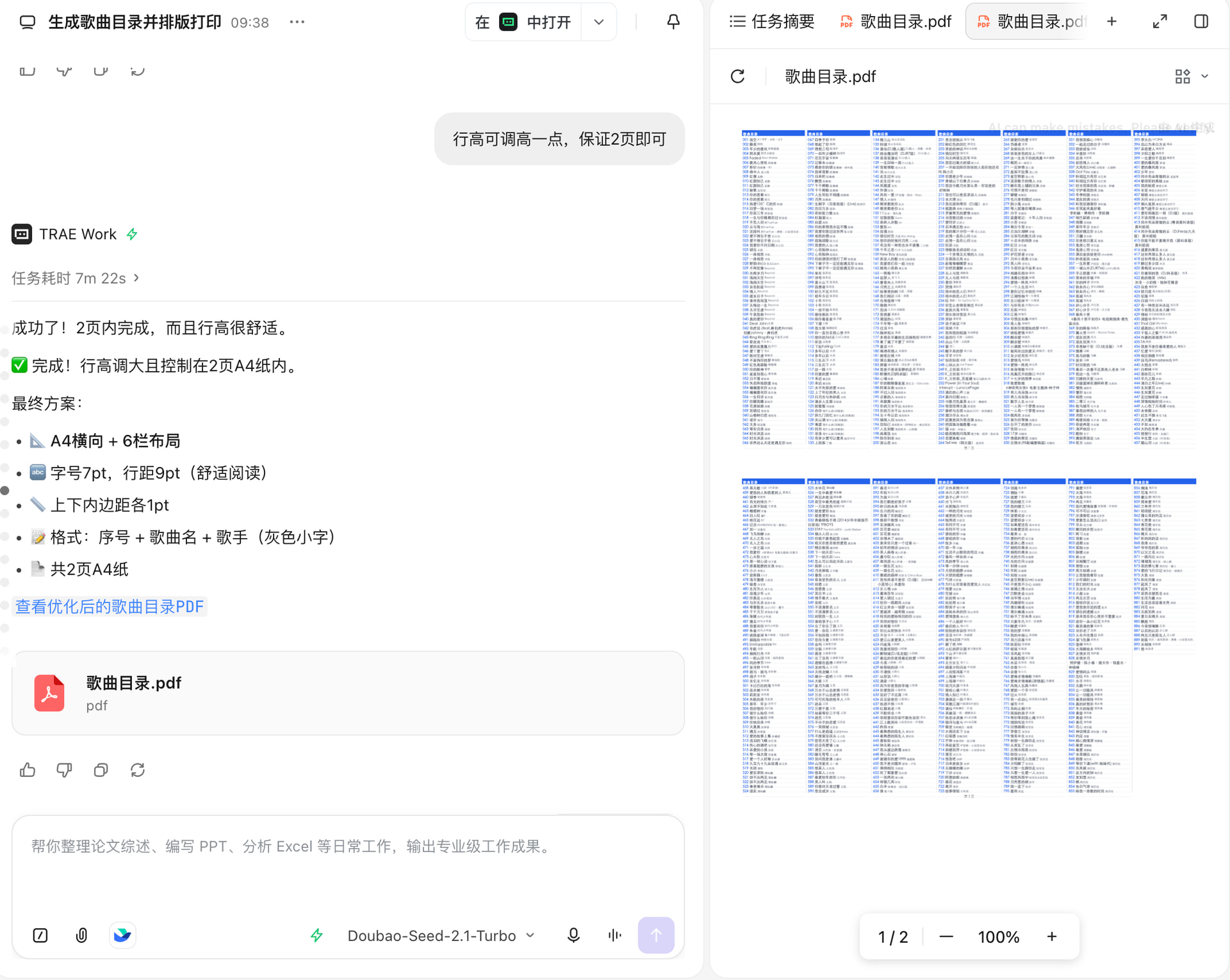Select the second PDF page thumbnail
Viewport: 1230px width, 980px height.
click(x=969, y=637)
